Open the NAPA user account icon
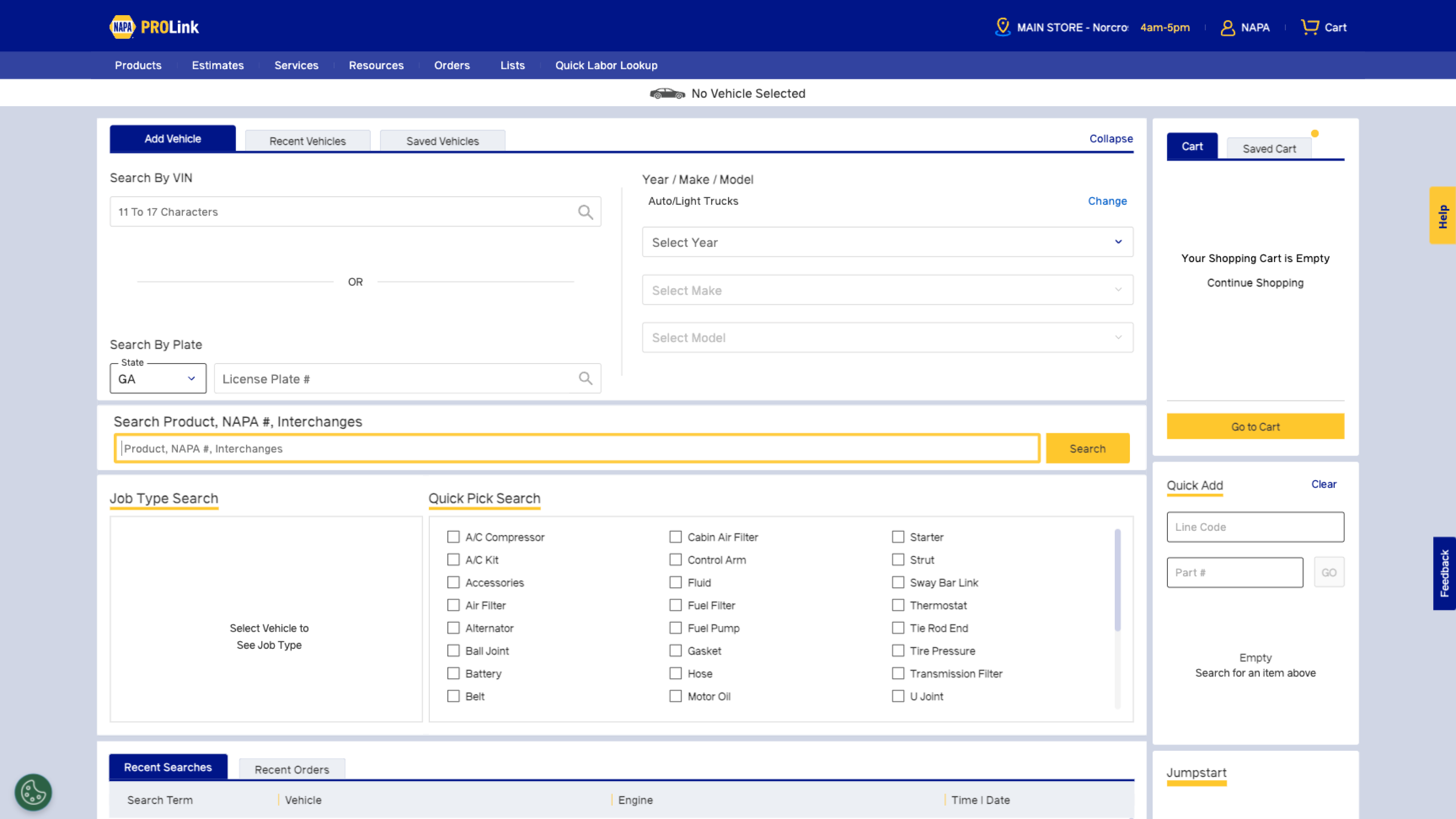Image resolution: width=1456 pixels, height=819 pixels. [x=1227, y=28]
